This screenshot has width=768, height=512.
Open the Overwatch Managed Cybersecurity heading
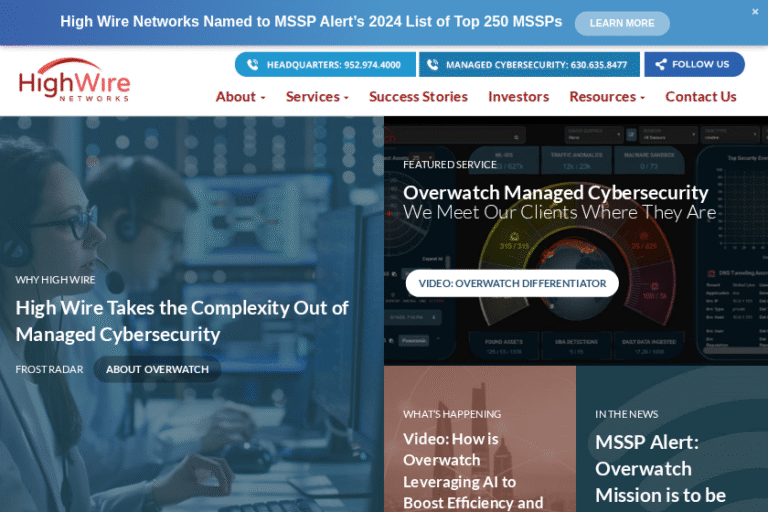[x=555, y=193]
